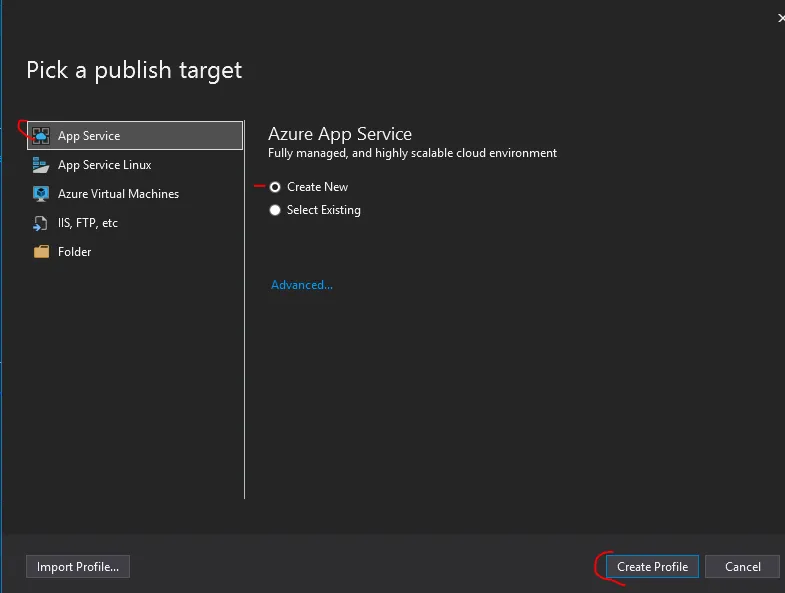Image resolution: width=785 pixels, height=593 pixels.
Task: Click the Azure App Service heading
Action: coord(340,134)
